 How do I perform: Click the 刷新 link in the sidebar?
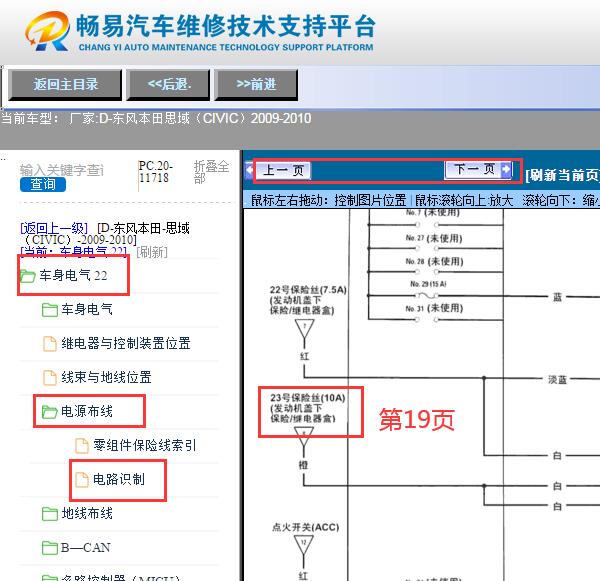(x=152, y=252)
